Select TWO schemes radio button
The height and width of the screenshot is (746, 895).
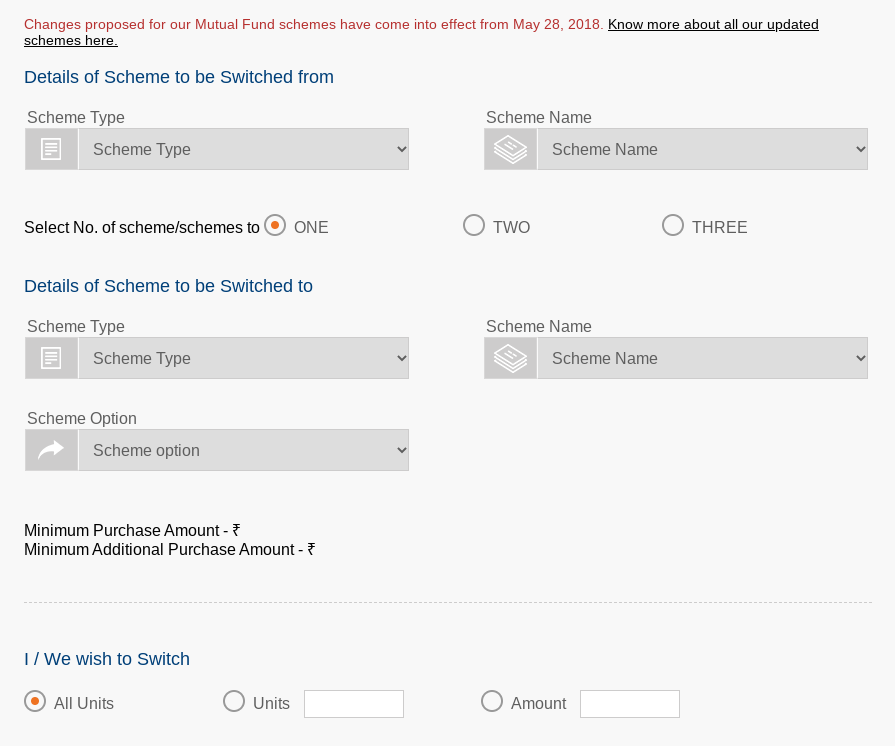(x=474, y=226)
